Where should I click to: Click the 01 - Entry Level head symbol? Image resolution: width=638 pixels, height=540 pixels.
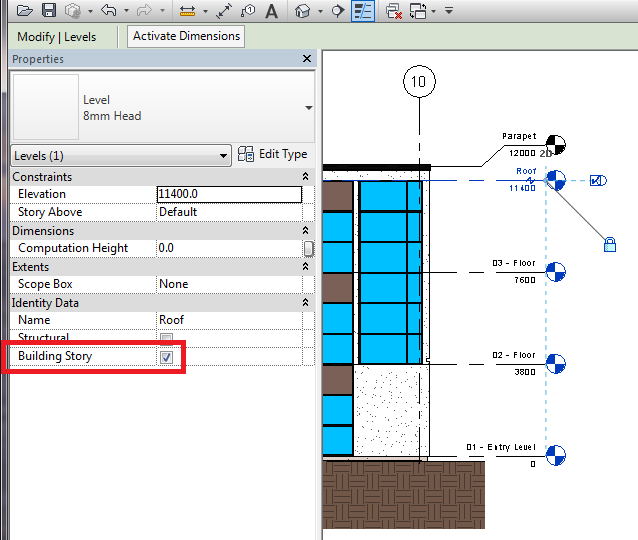click(555, 455)
